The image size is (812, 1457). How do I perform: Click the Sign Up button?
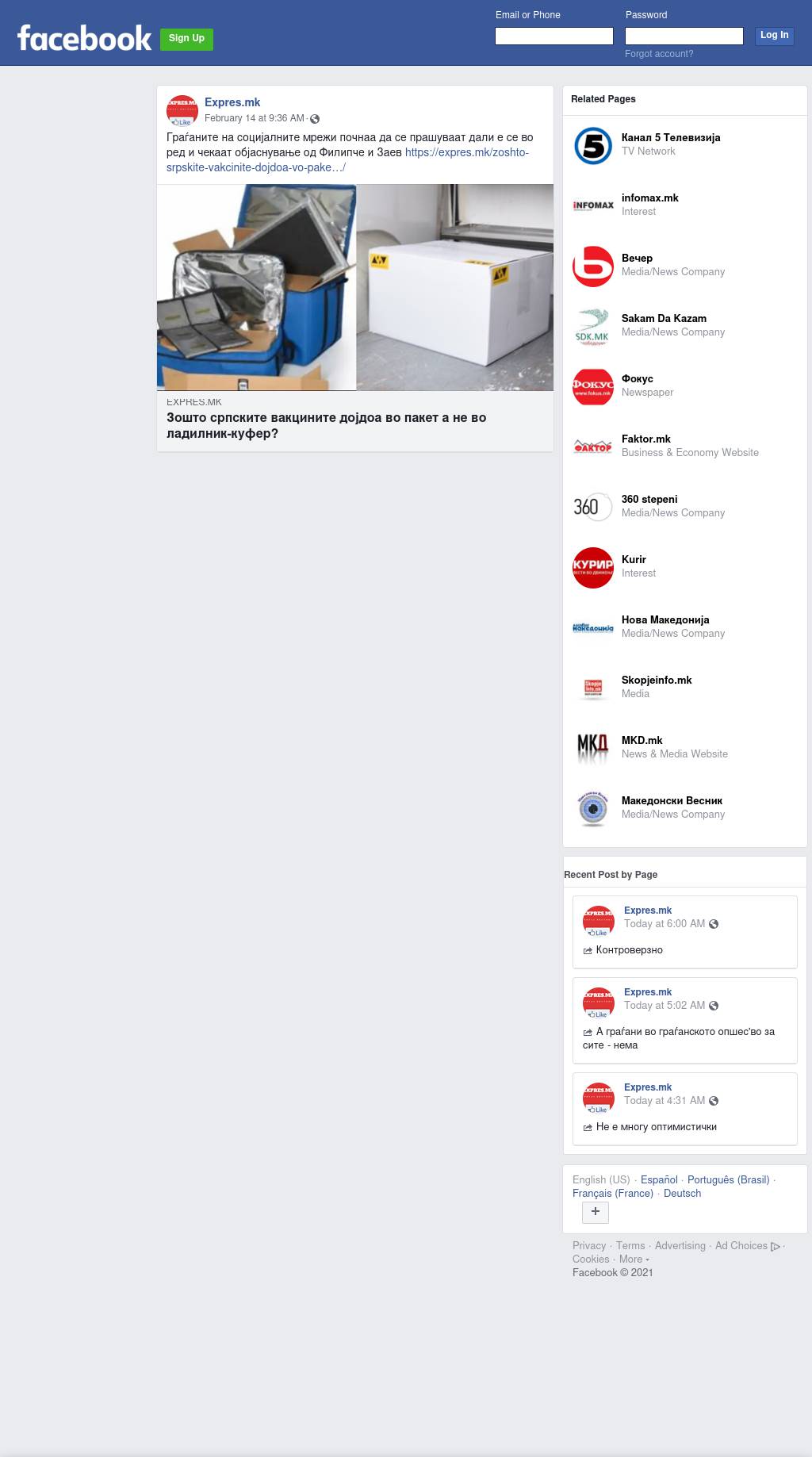[x=186, y=39]
